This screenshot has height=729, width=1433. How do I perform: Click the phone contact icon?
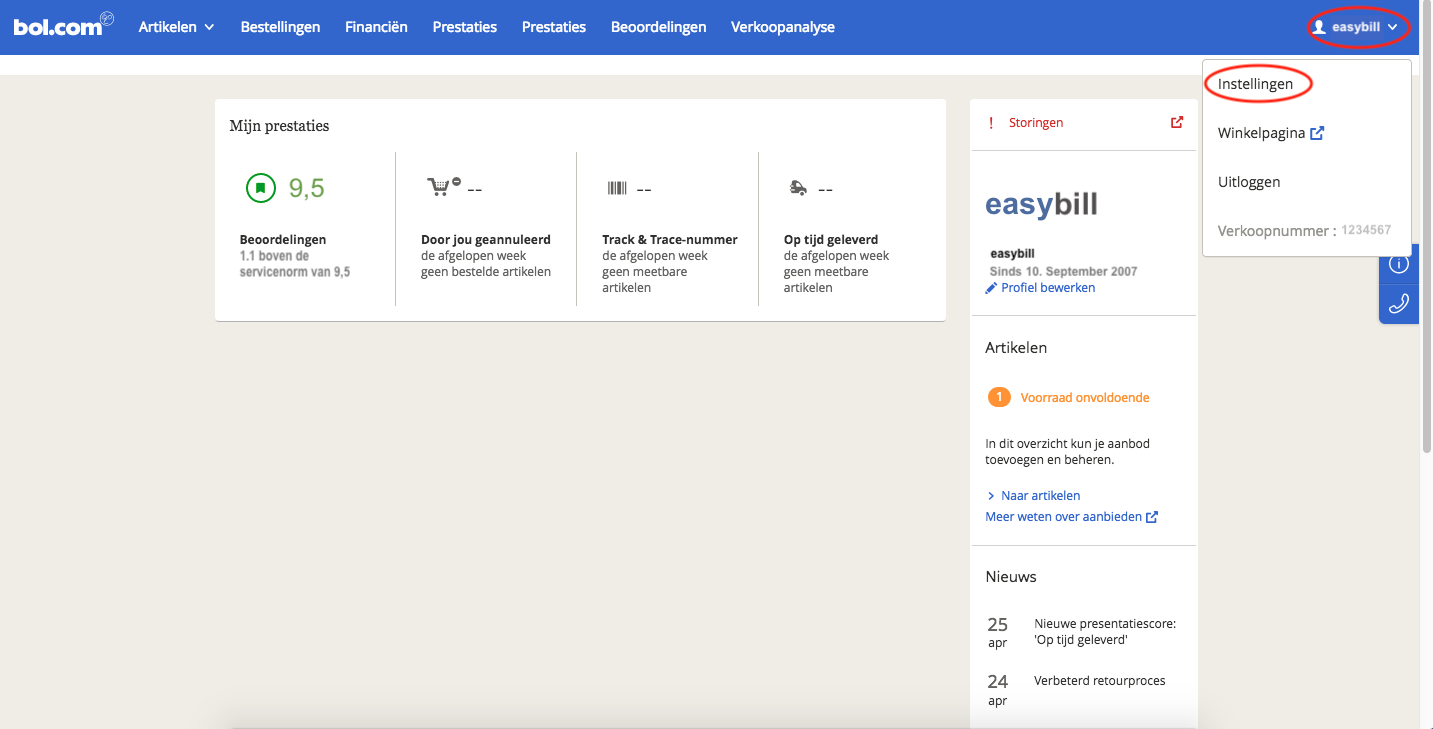[x=1398, y=304]
